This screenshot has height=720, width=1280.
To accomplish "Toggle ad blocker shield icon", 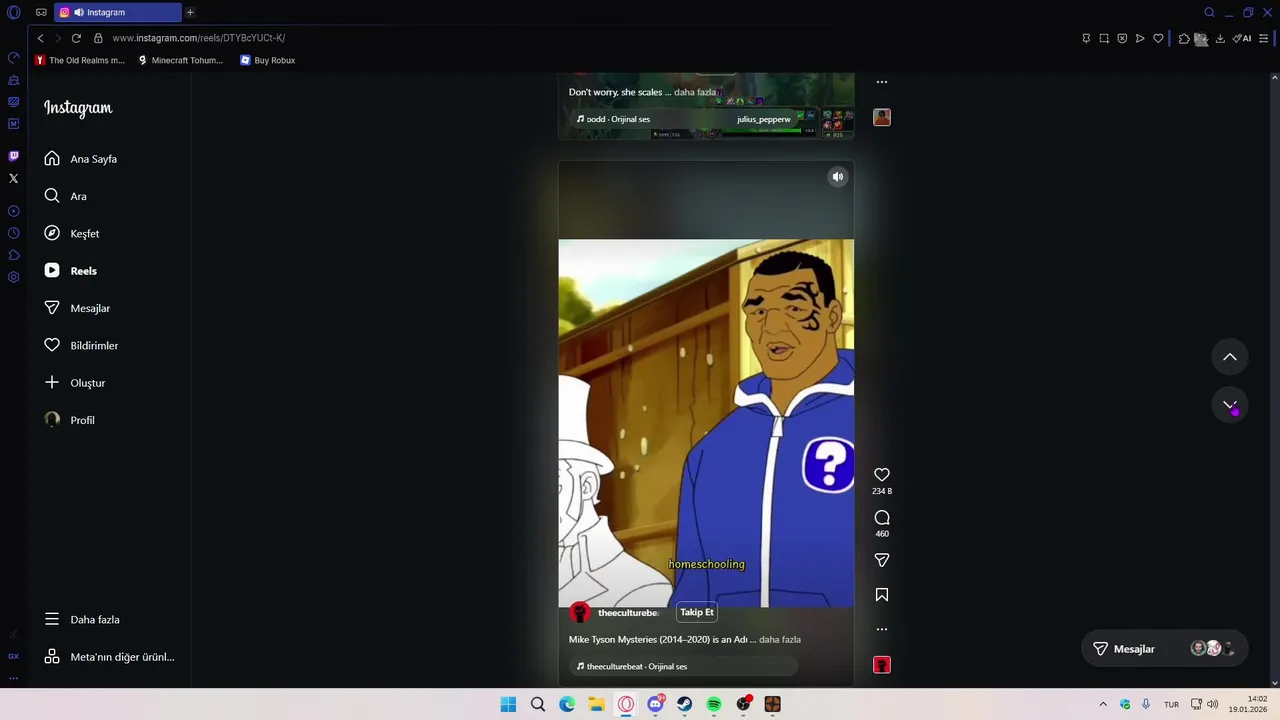I will [1122, 38].
